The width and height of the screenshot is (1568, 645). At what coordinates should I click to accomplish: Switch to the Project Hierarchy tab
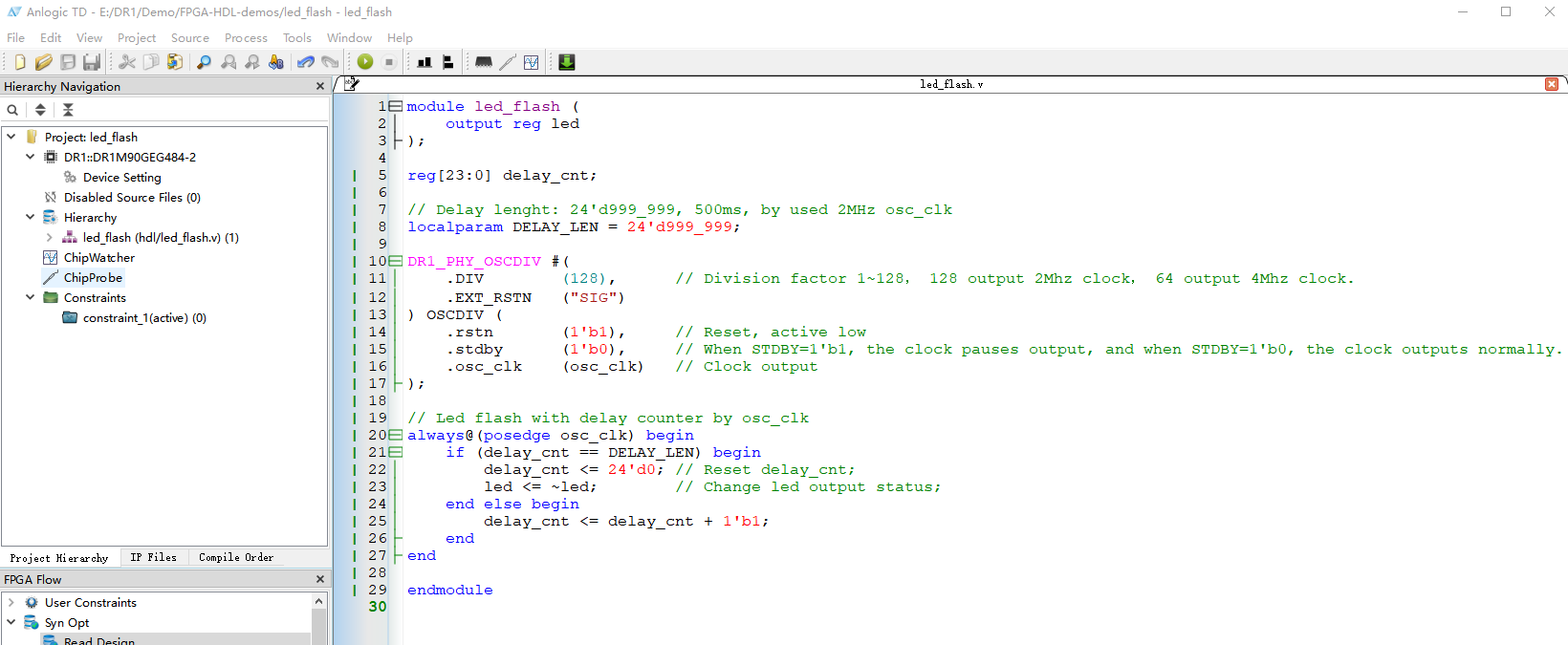[59, 558]
